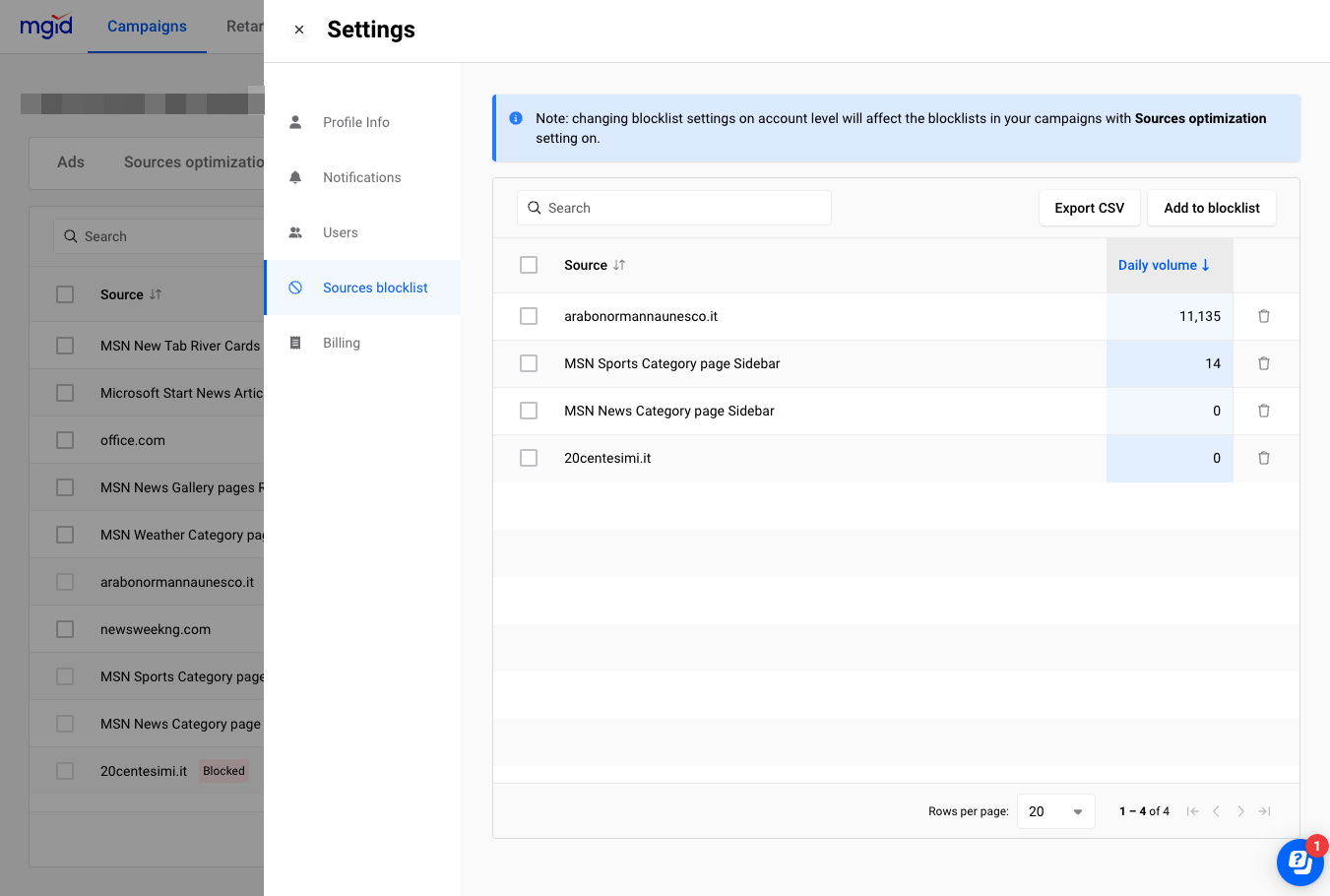This screenshot has width=1330, height=896.
Task: Select the 20centesimi.it blocklist row checkbox
Action: click(x=529, y=458)
